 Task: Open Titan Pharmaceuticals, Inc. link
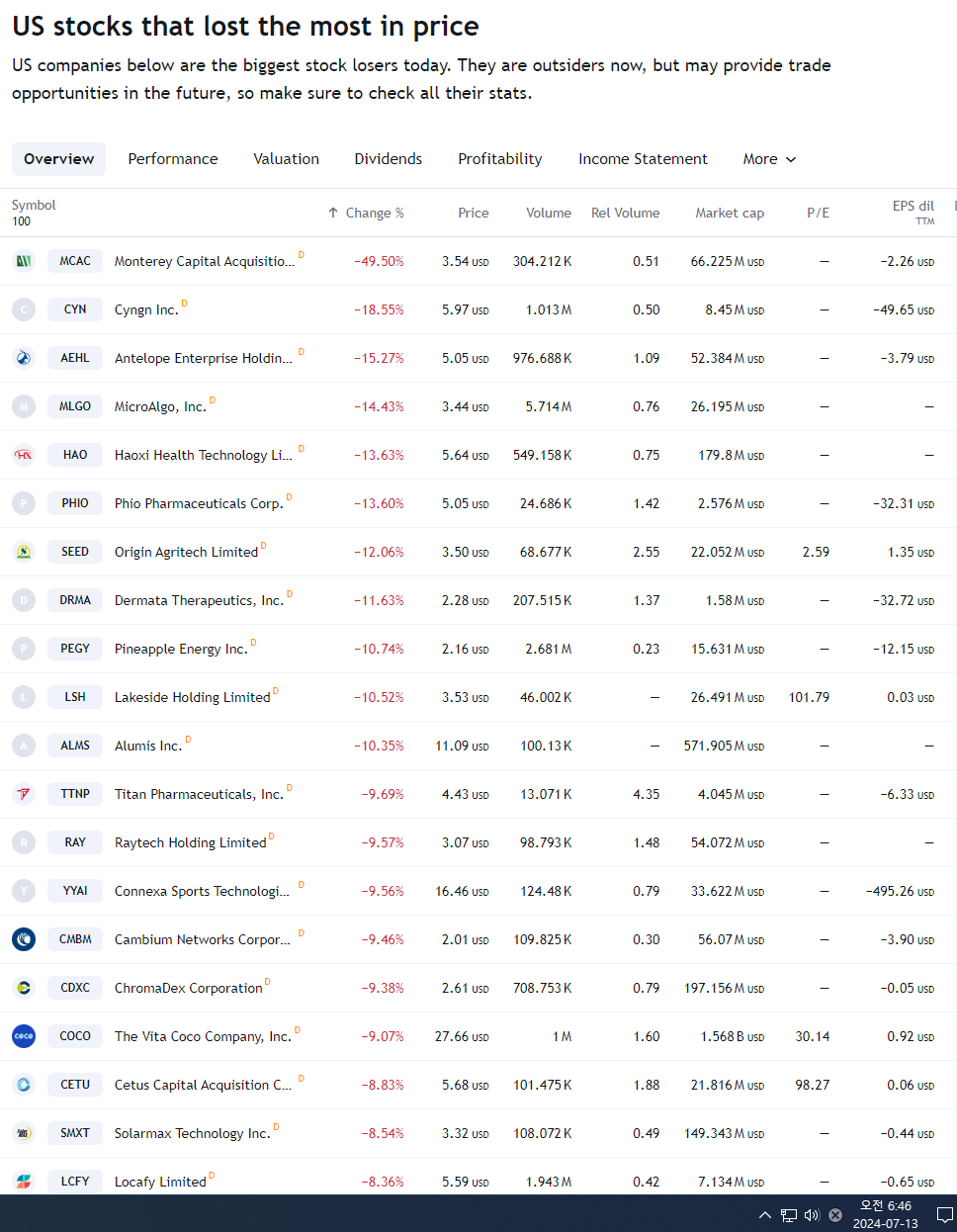199,794
